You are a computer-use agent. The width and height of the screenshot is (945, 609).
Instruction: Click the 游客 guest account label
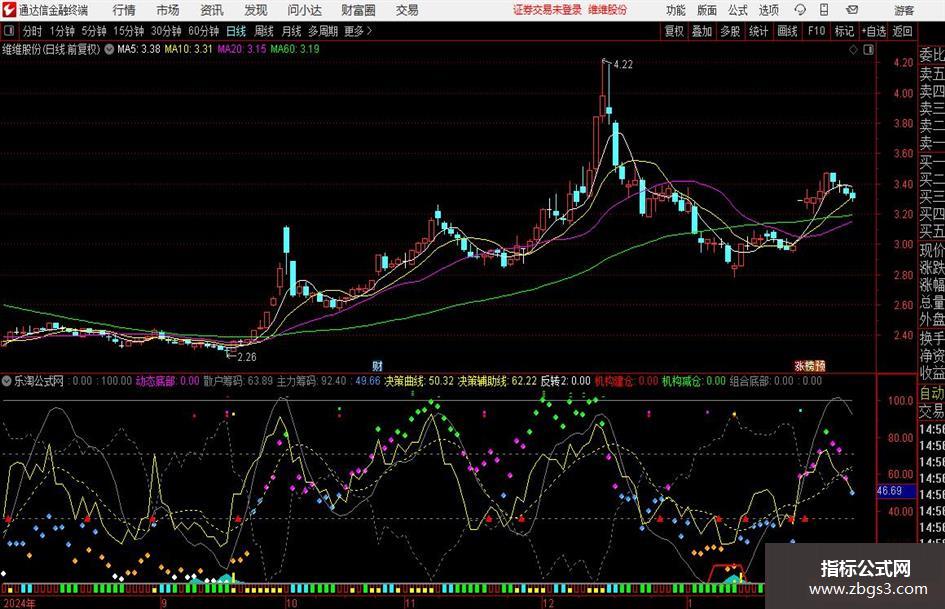pyautogui.click(x=904, y=10)
